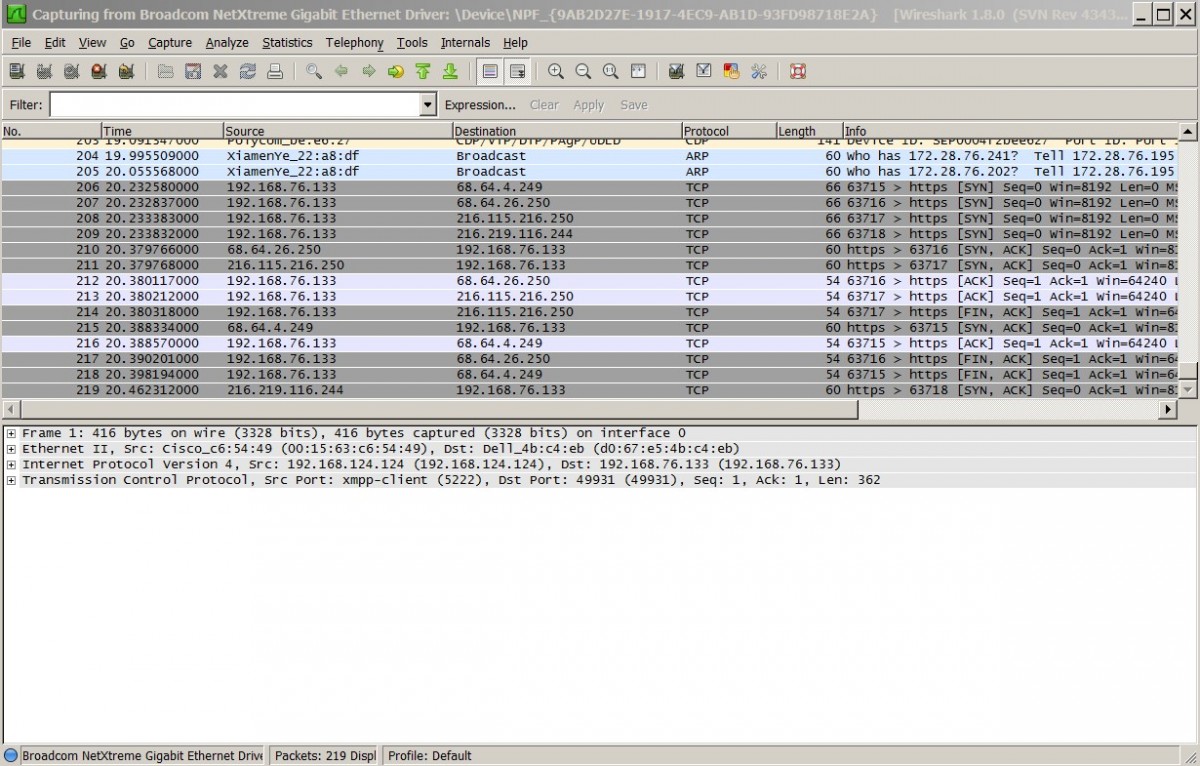Start a new live capture icon
This screenshot has height=766, width=1200.
click(x=71, y=72)
